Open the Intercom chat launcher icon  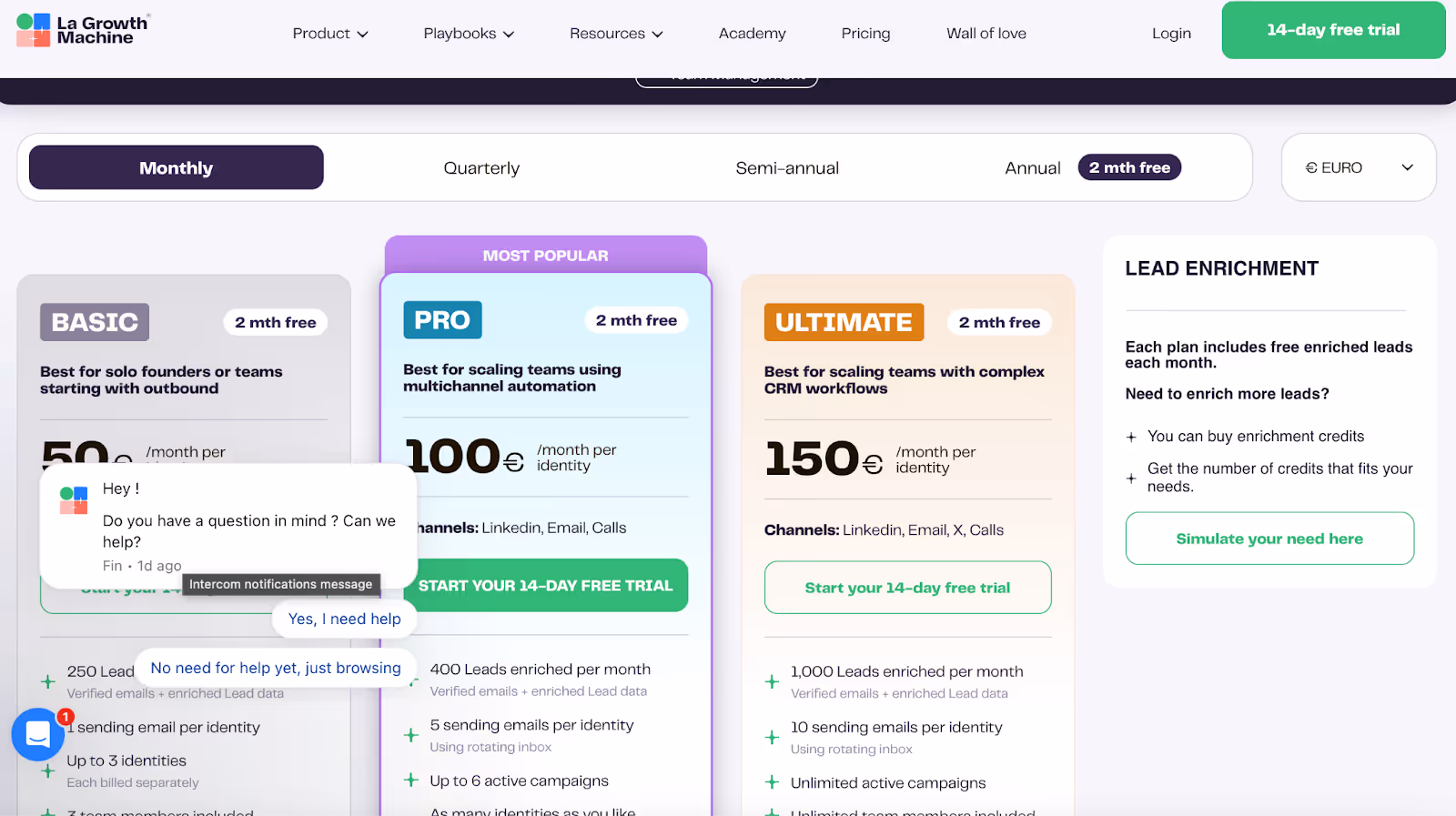[38, 734]
